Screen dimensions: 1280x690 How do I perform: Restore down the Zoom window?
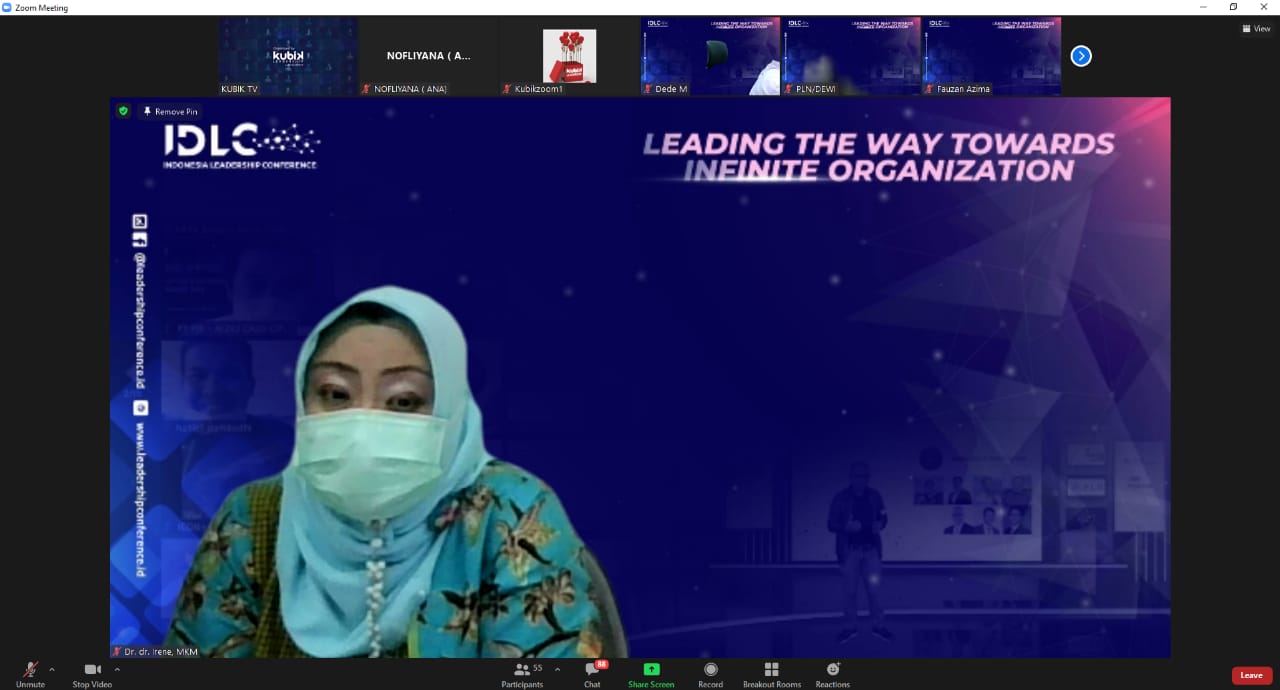pos(1233,7)
